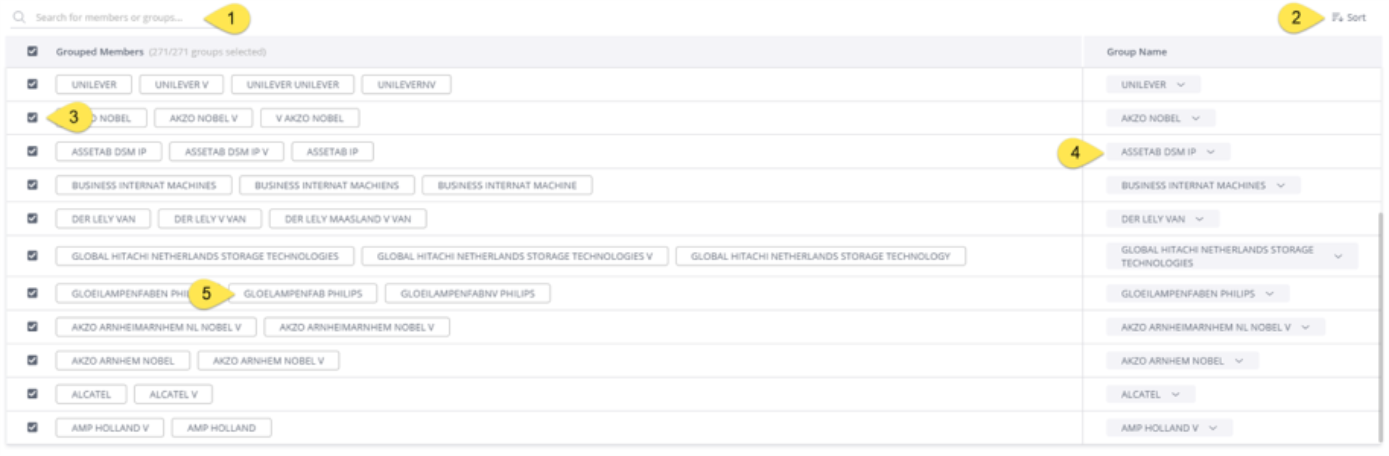Open the AKZO ARNHEM NOBEL group dropdown

click(x=1182, y=360)
